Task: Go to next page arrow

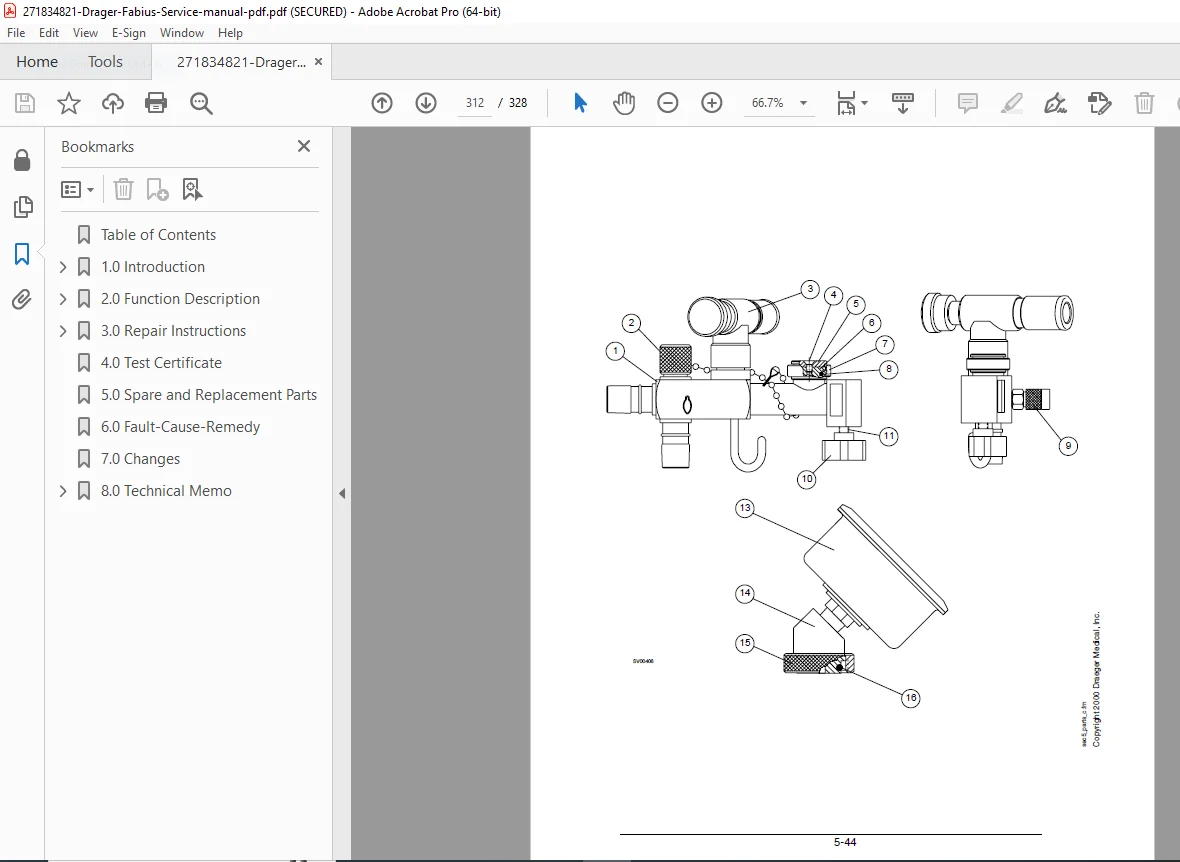Action: click(x=426, y=103)
